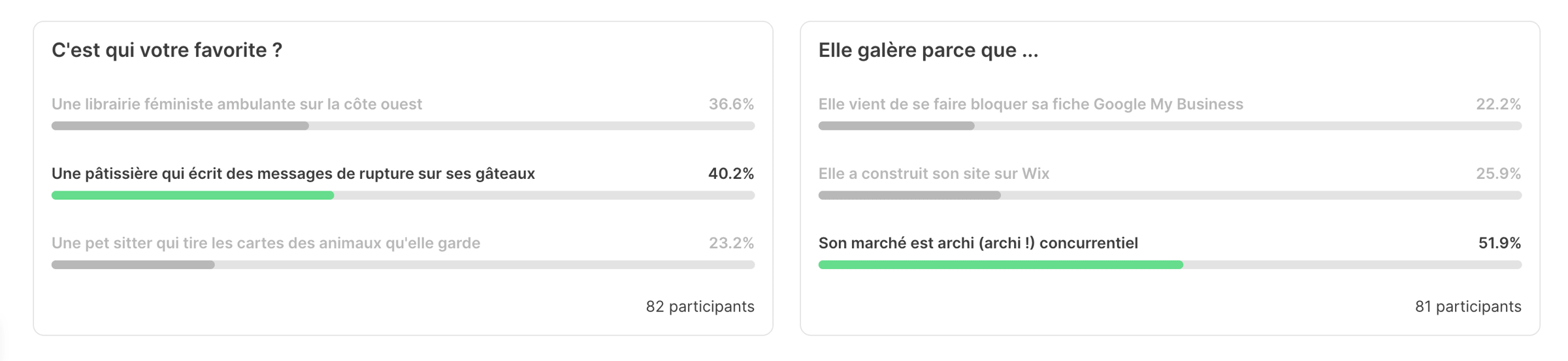Image resolution: width=1568 pixels, height=361 pixels.
Task: Click the poll title Elle galère parce que
Action: point(928,50)
